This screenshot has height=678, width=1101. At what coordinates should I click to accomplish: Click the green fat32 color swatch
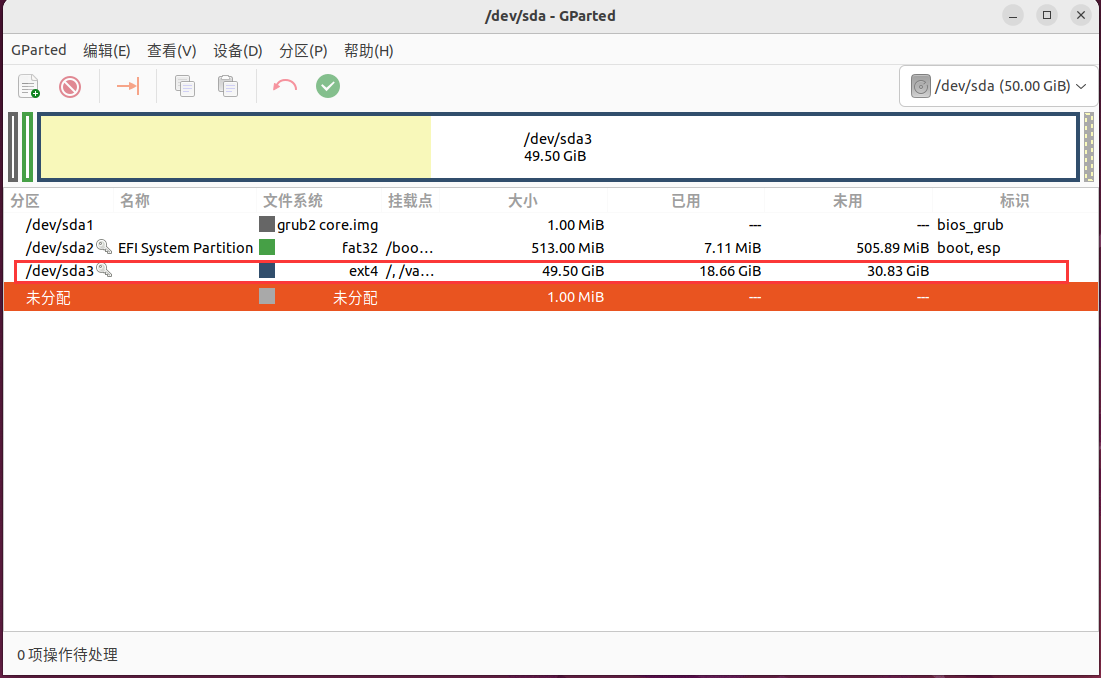click(267, 247)
